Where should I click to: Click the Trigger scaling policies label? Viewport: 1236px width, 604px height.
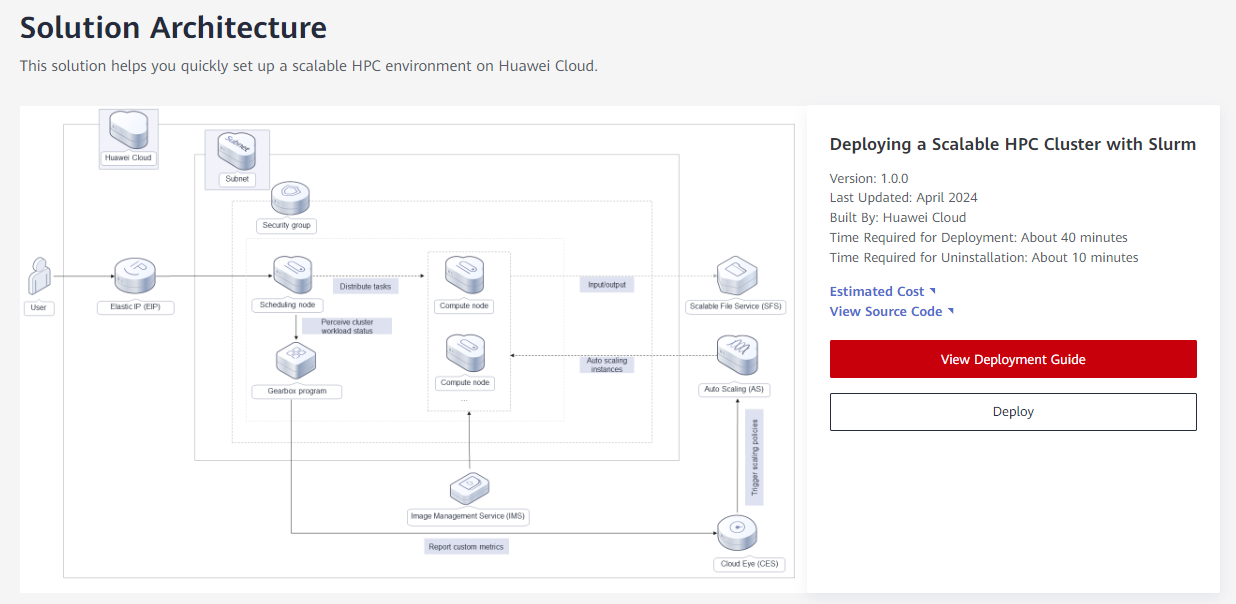[755, 456]
